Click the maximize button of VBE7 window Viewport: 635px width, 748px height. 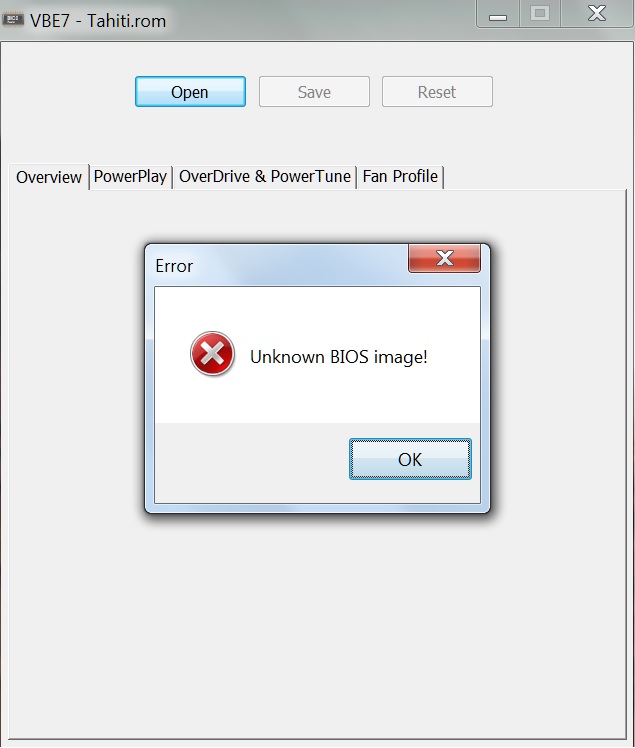point(540,13)
